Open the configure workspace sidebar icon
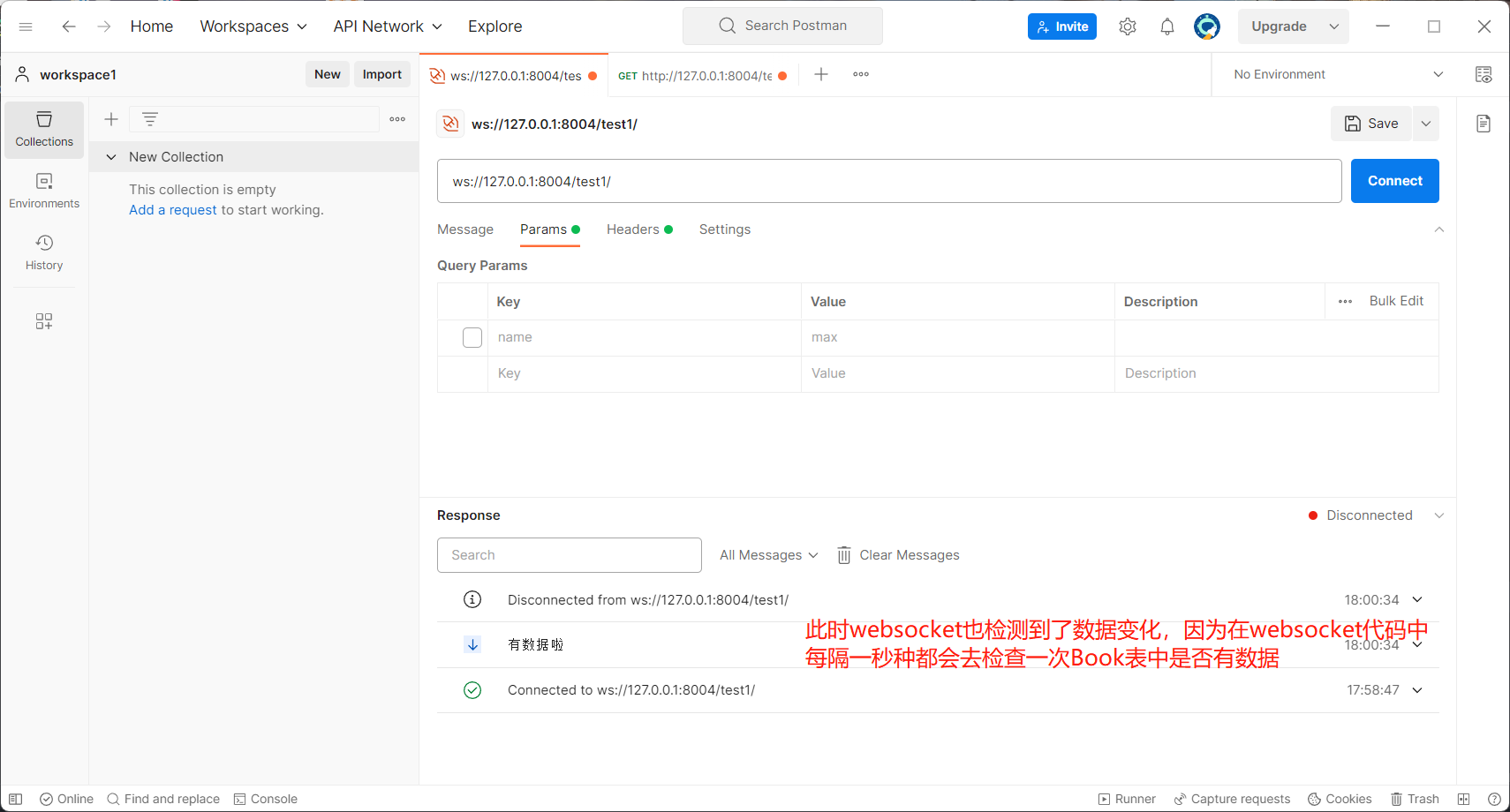Screen dimensions: 1510x812 (x=44, y=321)
